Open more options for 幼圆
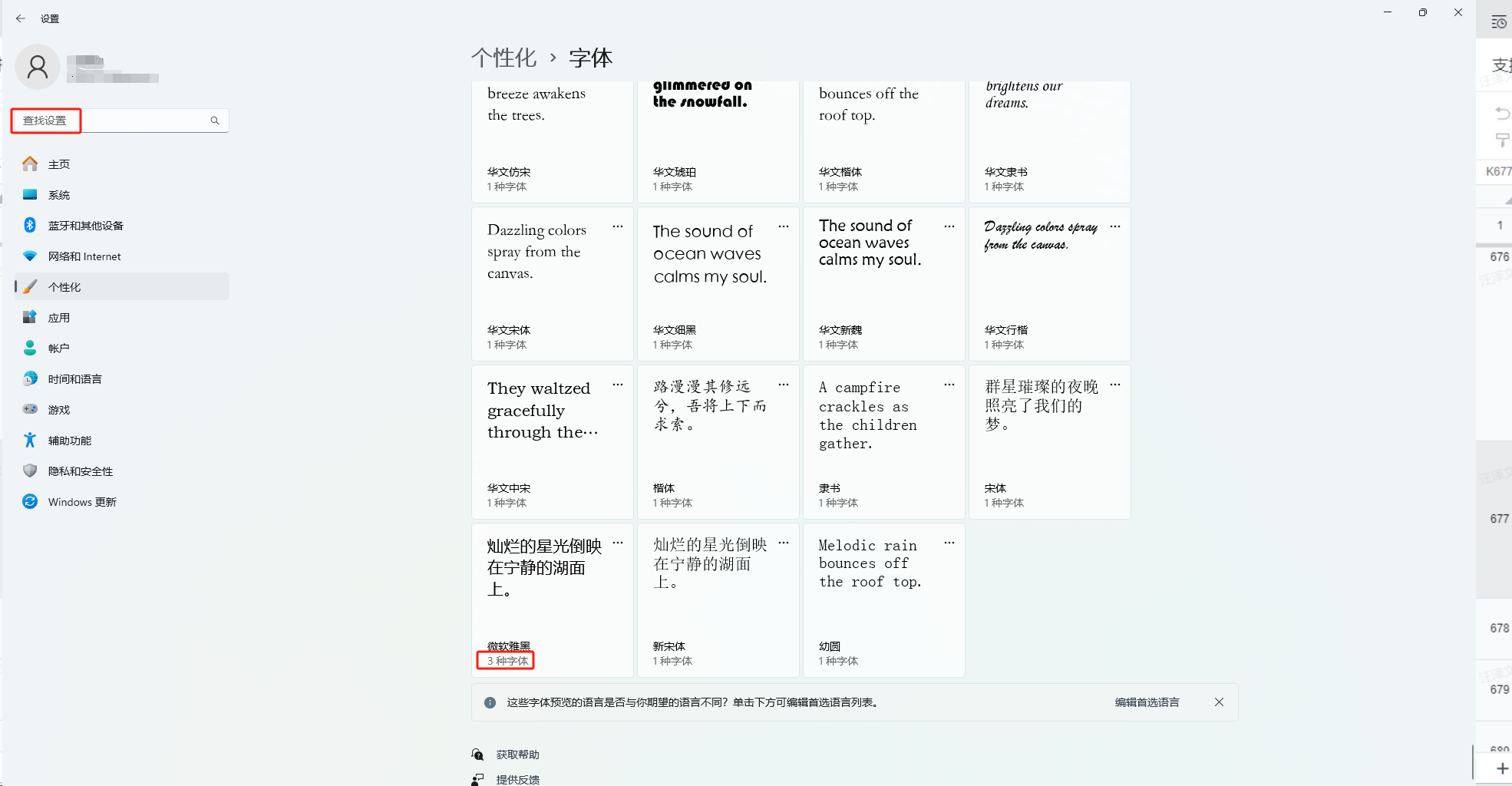The image size is (1512, 786). click(949, 543)
